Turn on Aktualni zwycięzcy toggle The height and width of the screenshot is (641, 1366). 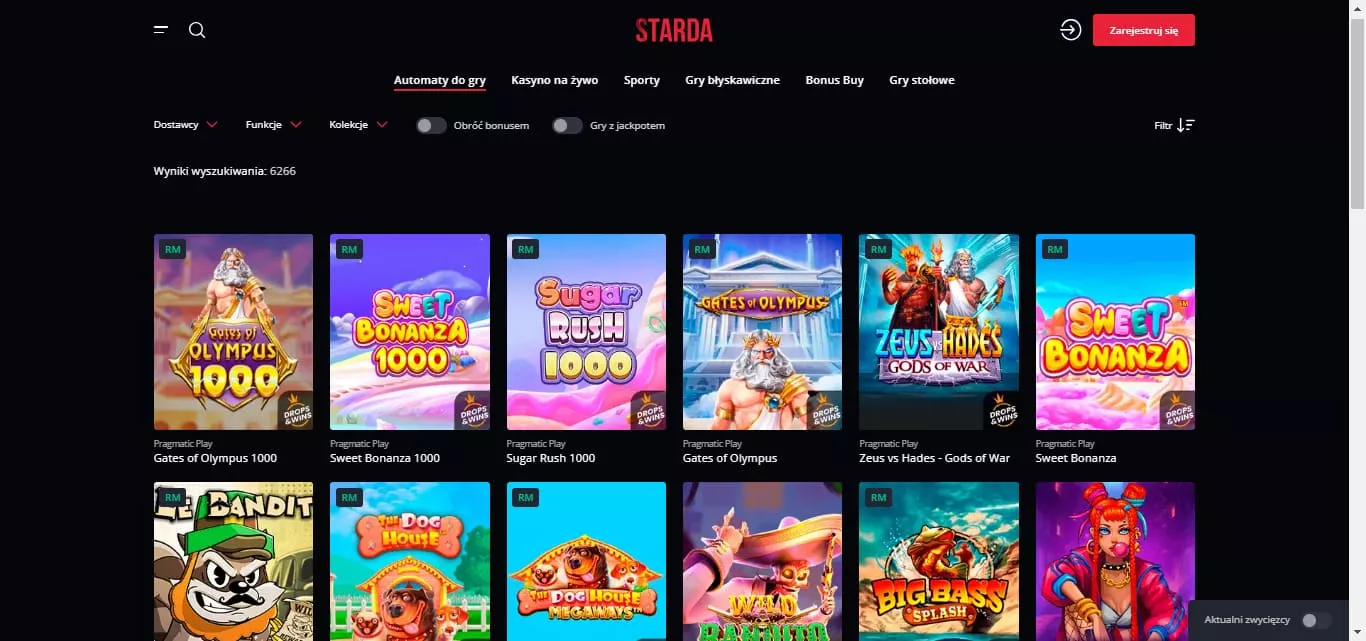pyautogui.click(x=1317, y=620)
